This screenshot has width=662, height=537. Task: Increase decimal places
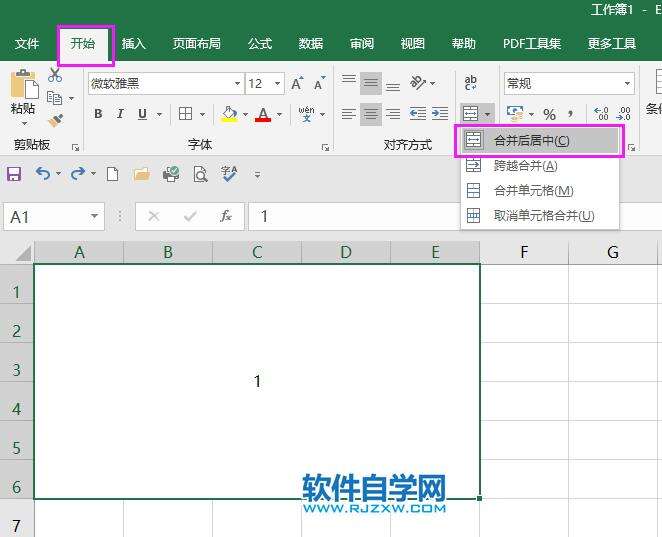point(601,114)
